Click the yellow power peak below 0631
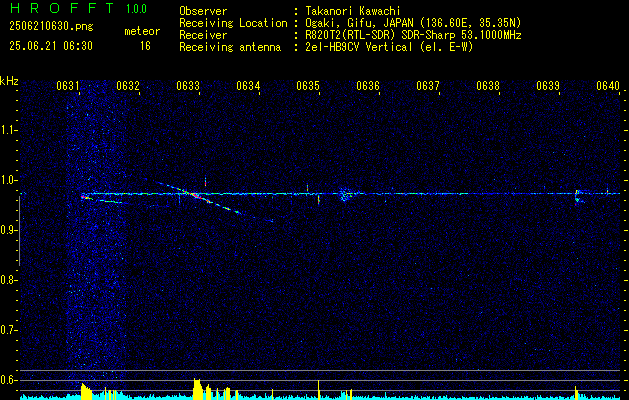 click(x=86, y=390)
